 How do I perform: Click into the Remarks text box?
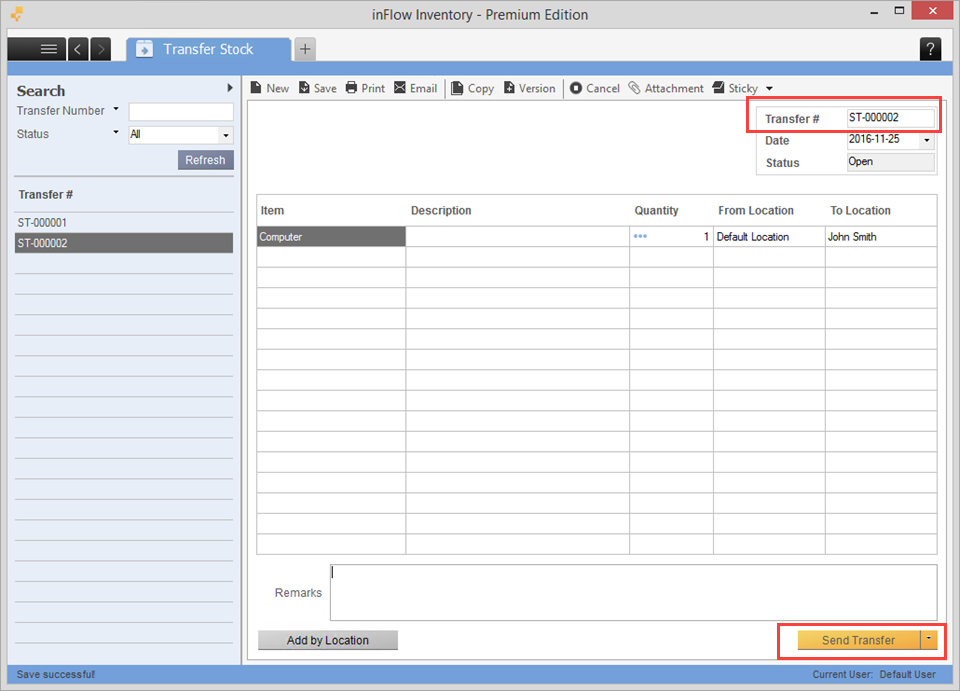pyautogui.click(x=633, y=592)
